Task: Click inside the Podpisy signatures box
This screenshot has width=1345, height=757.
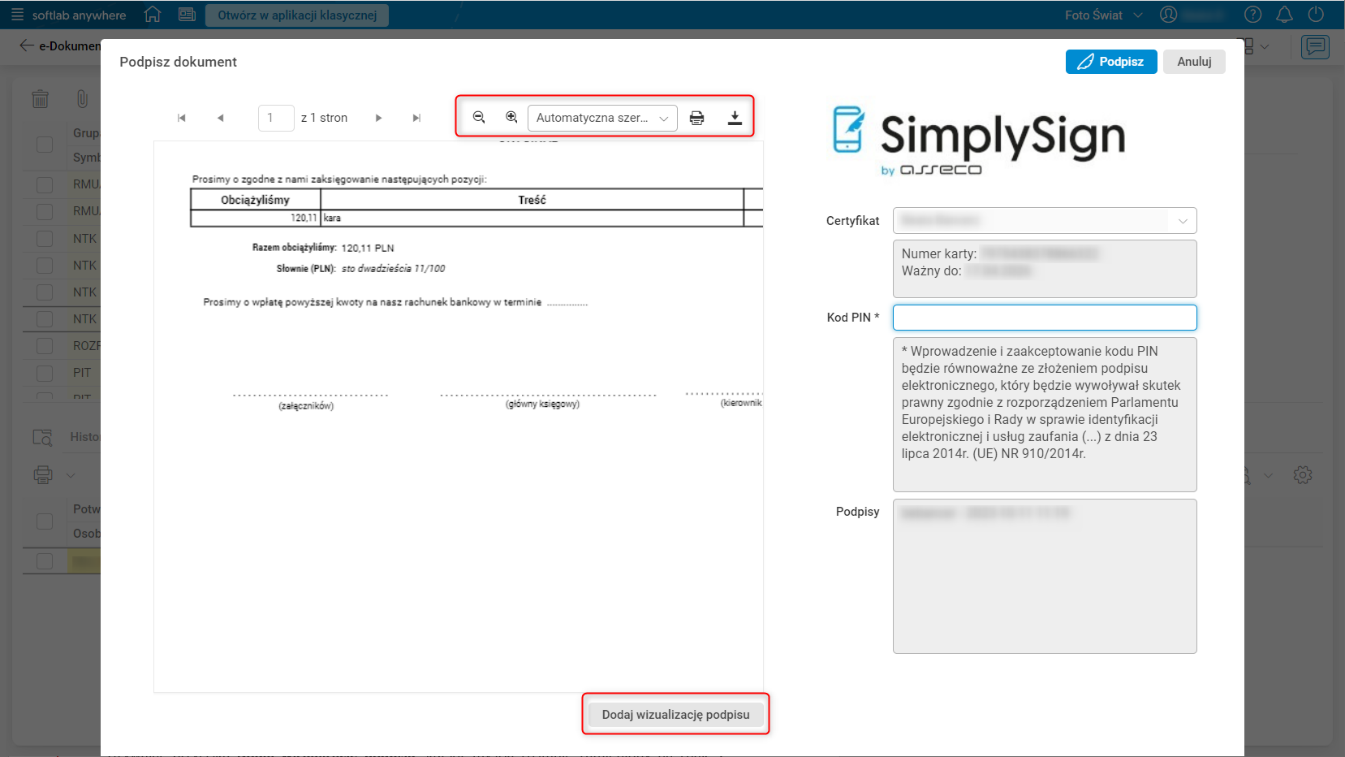Action: [x=1045, y=577]
